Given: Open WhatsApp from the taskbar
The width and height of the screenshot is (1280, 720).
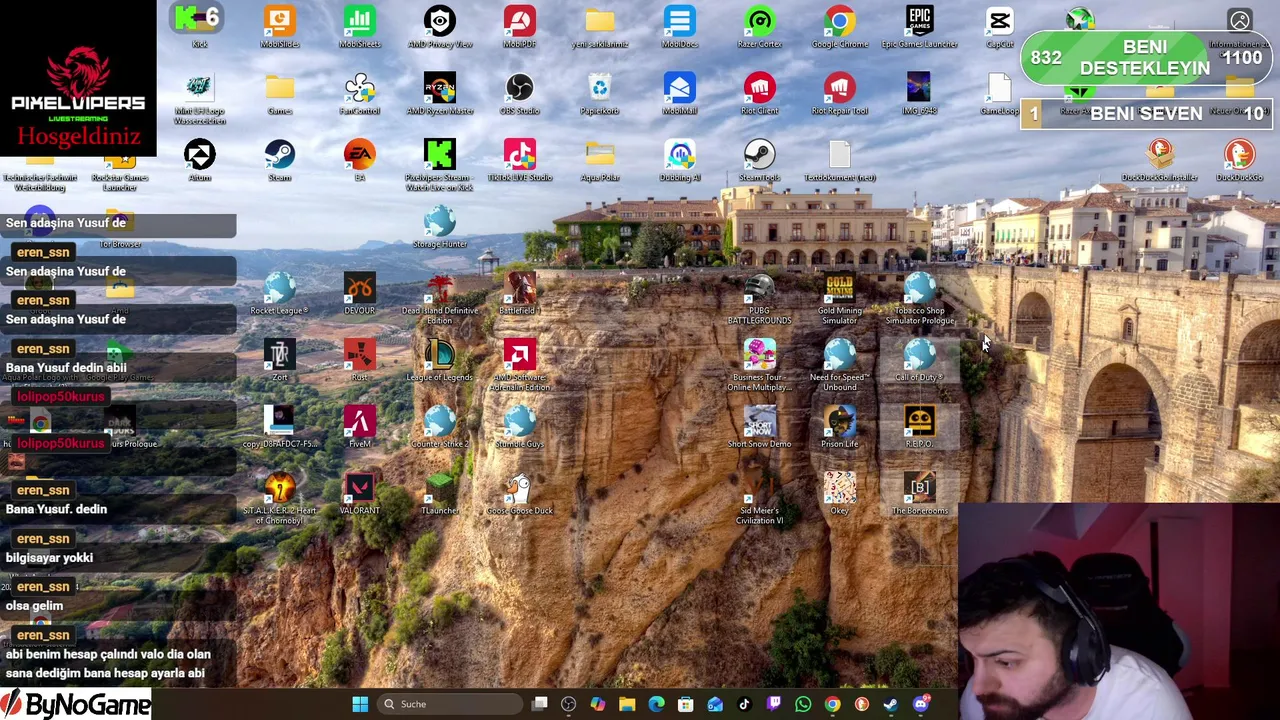Looking at the screenshot, I should point(803,704).
